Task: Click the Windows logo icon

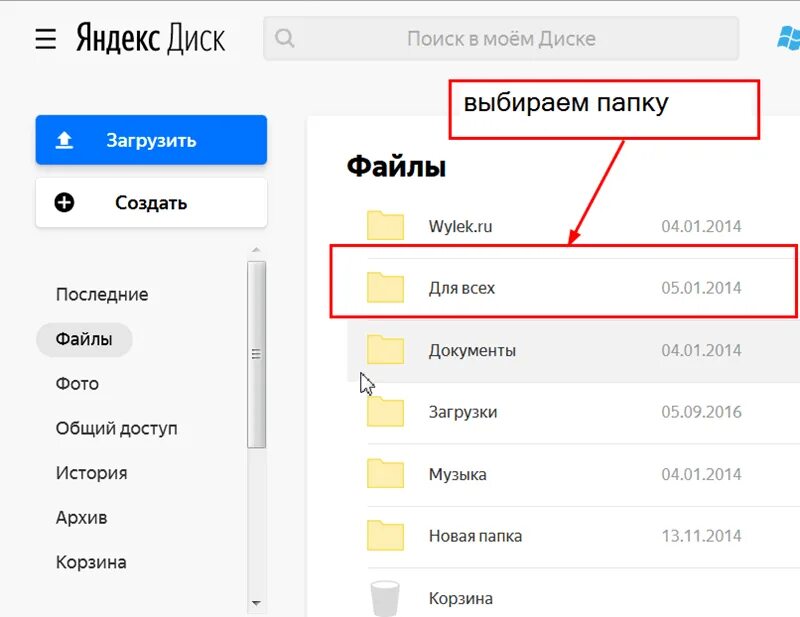Action: tap(789, 39)
